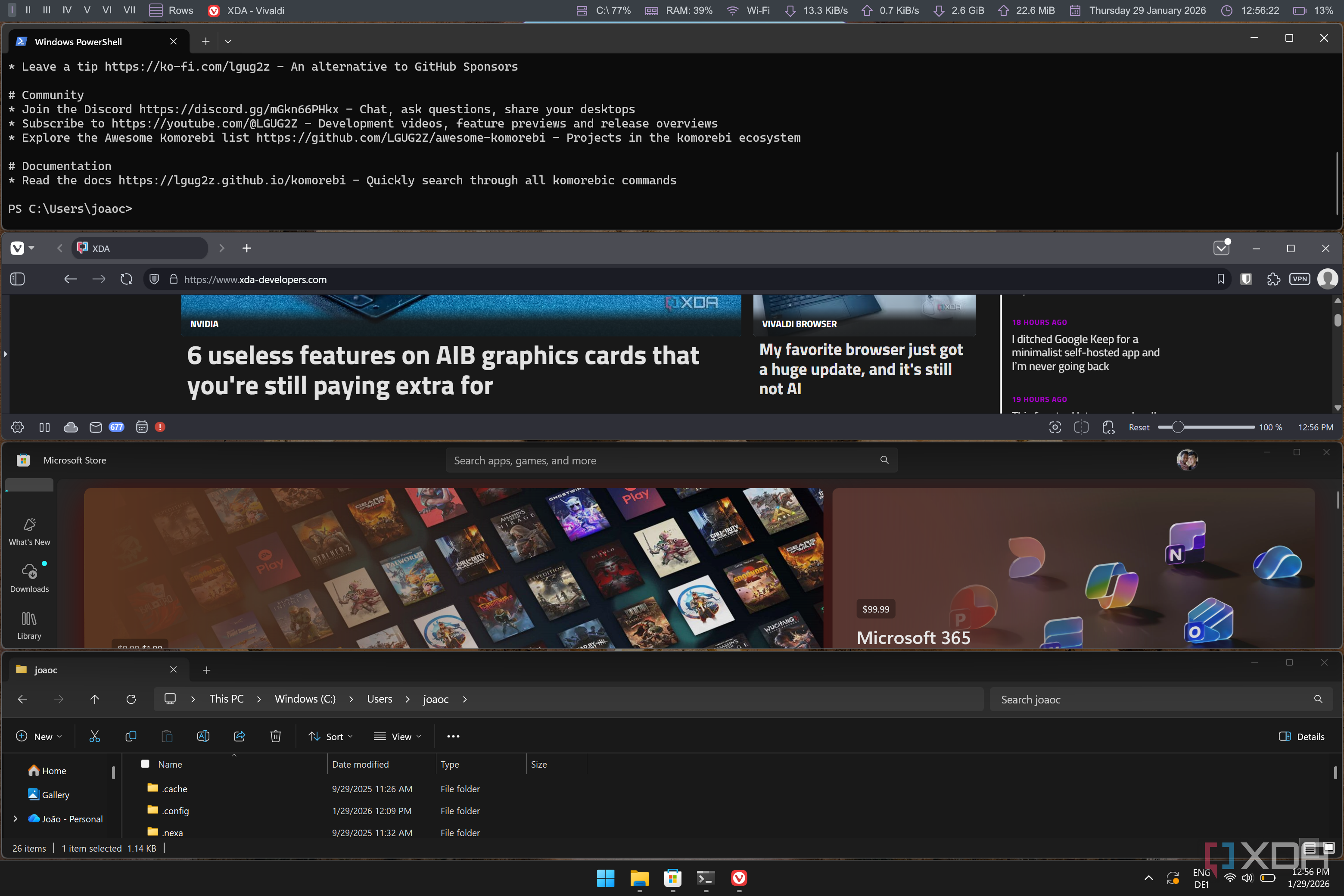1344x896 pixels.
Task: Toggle Vivaldi side panel icon
Action: pyautogui.click(x=17, y=279)
